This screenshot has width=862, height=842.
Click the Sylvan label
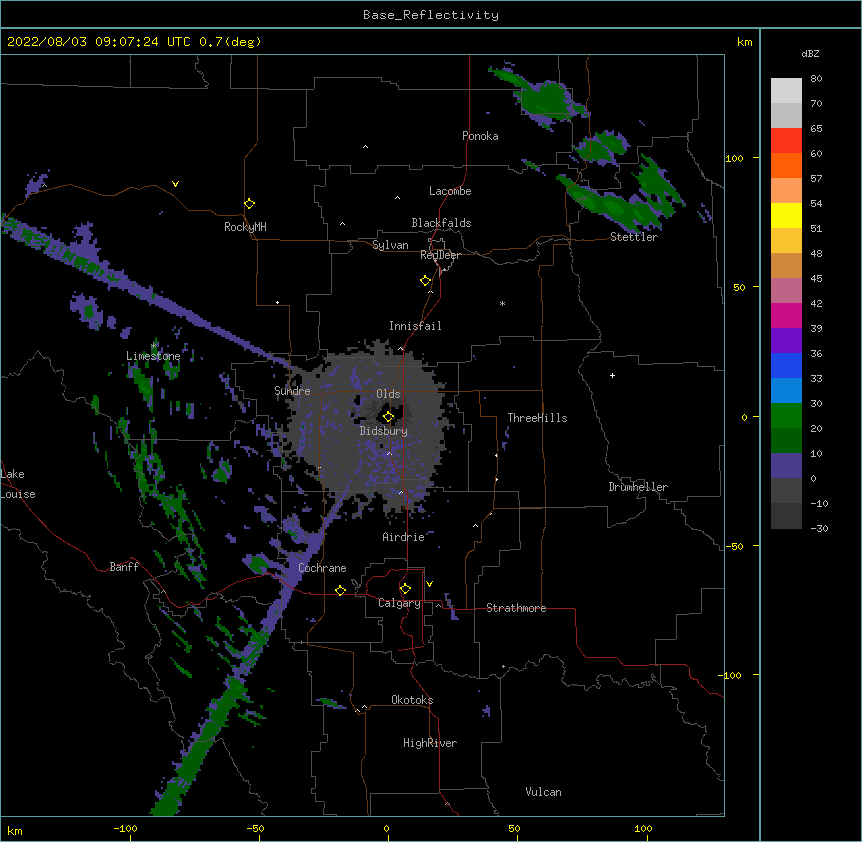(390, 245)
